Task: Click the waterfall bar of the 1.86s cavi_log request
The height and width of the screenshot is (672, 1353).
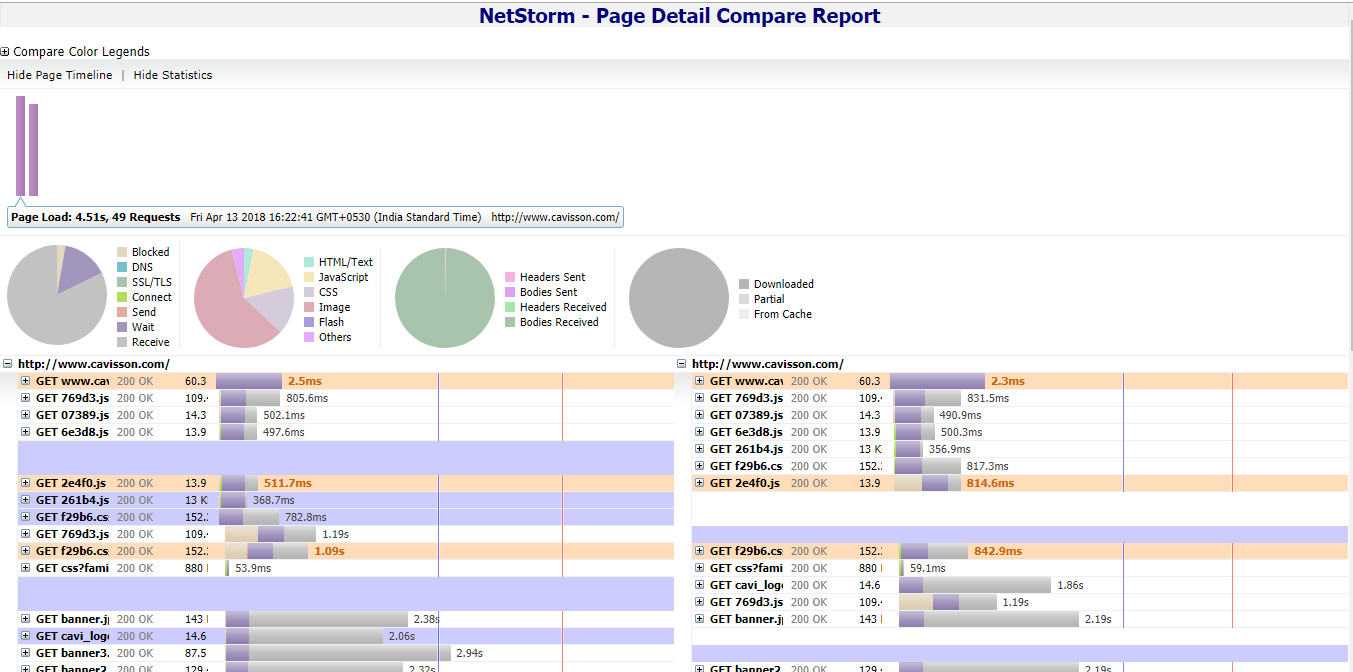Action: tap(975, 585)
